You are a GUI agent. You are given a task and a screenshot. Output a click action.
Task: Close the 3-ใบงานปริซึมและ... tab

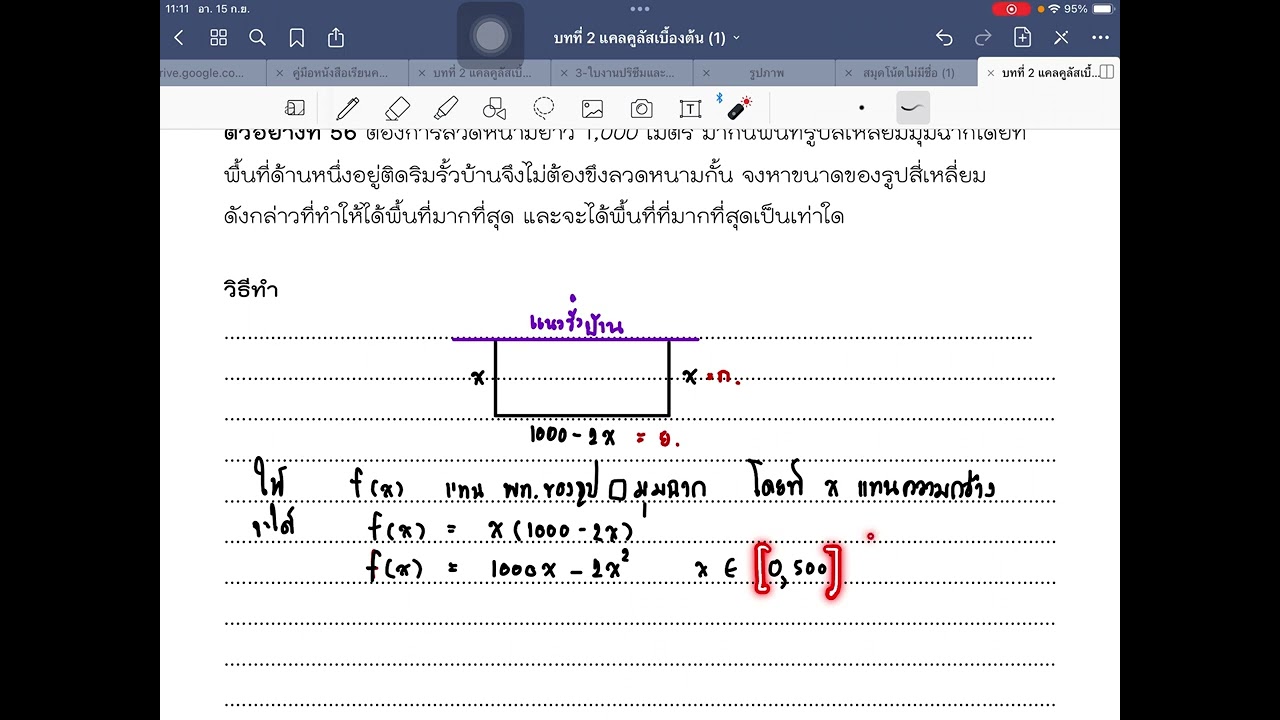click(565, 73)
